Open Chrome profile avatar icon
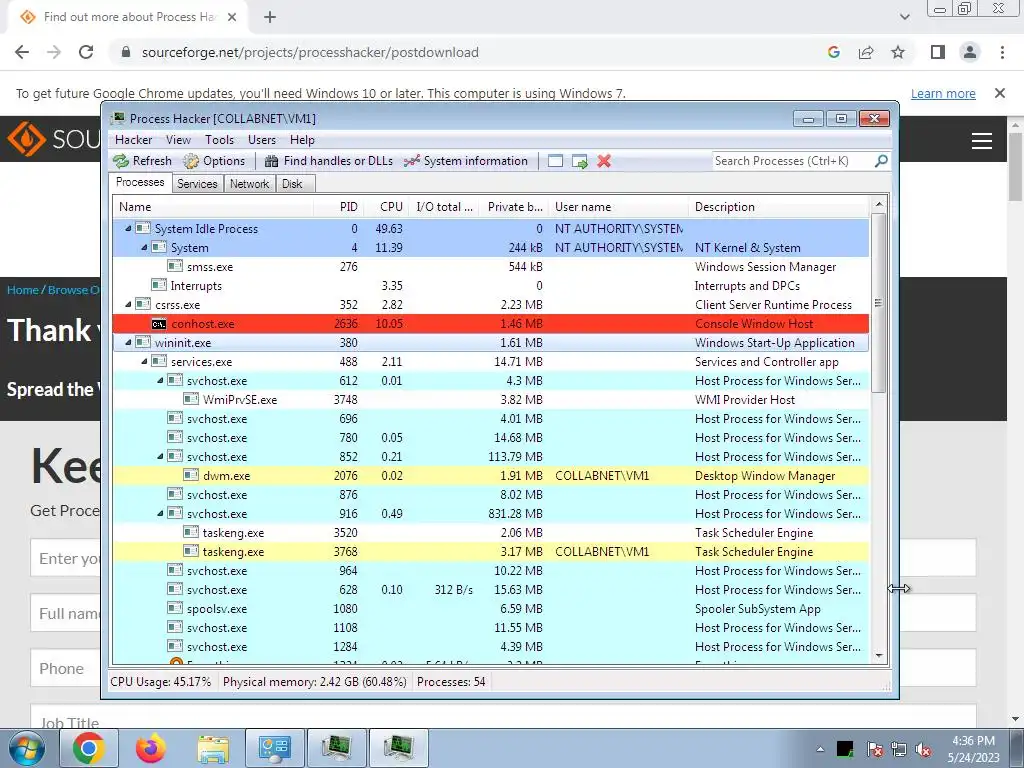 click(970, 52)
